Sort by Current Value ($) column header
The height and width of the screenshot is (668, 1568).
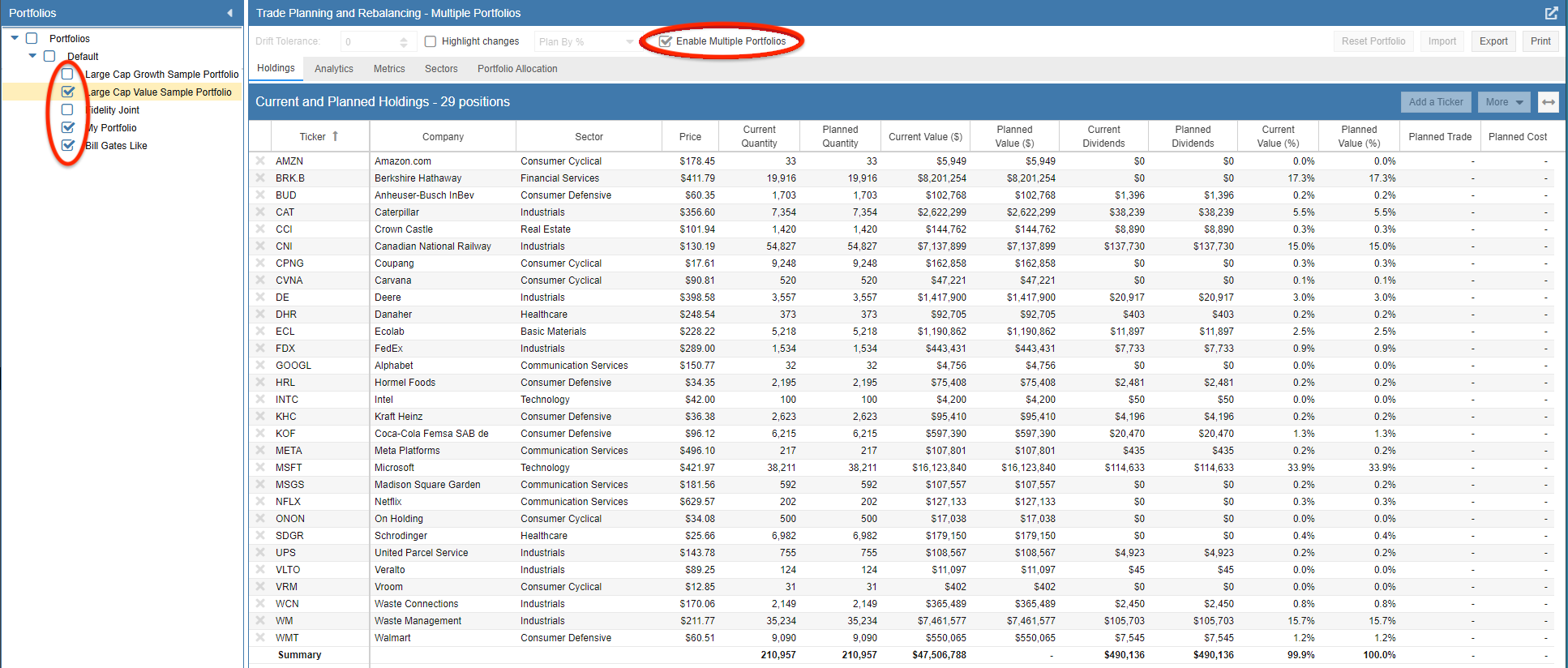click(x=925, y=137)
